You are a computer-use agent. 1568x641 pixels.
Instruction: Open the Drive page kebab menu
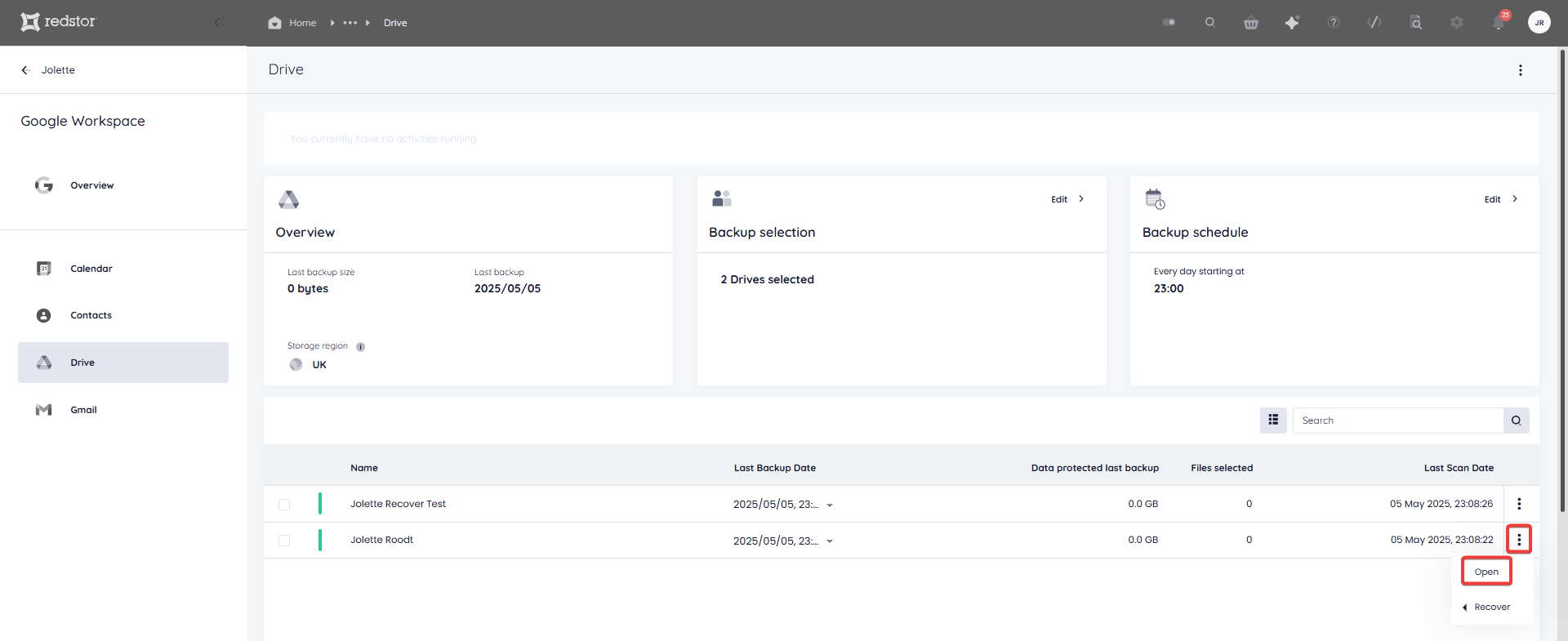tap(1521, 70)
